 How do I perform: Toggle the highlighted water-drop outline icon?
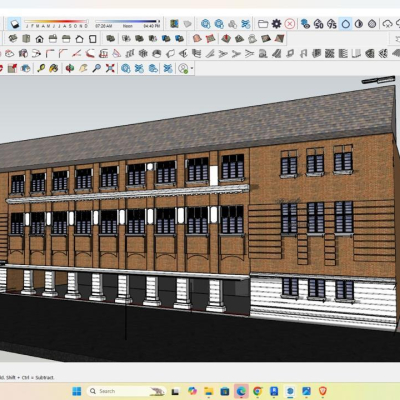click(346, 24)
